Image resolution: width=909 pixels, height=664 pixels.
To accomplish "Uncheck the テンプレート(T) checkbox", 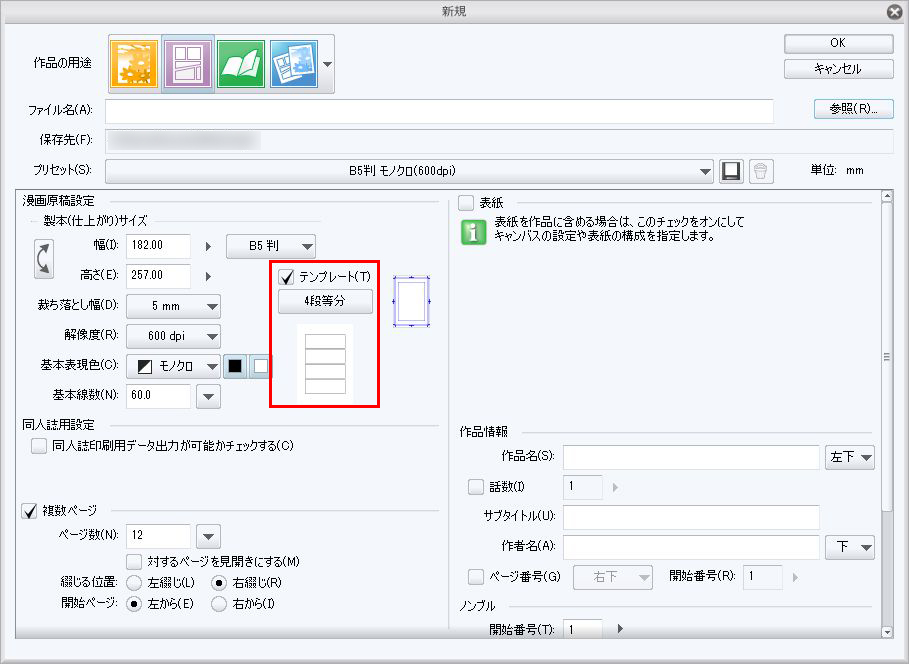I will point(286,277).
